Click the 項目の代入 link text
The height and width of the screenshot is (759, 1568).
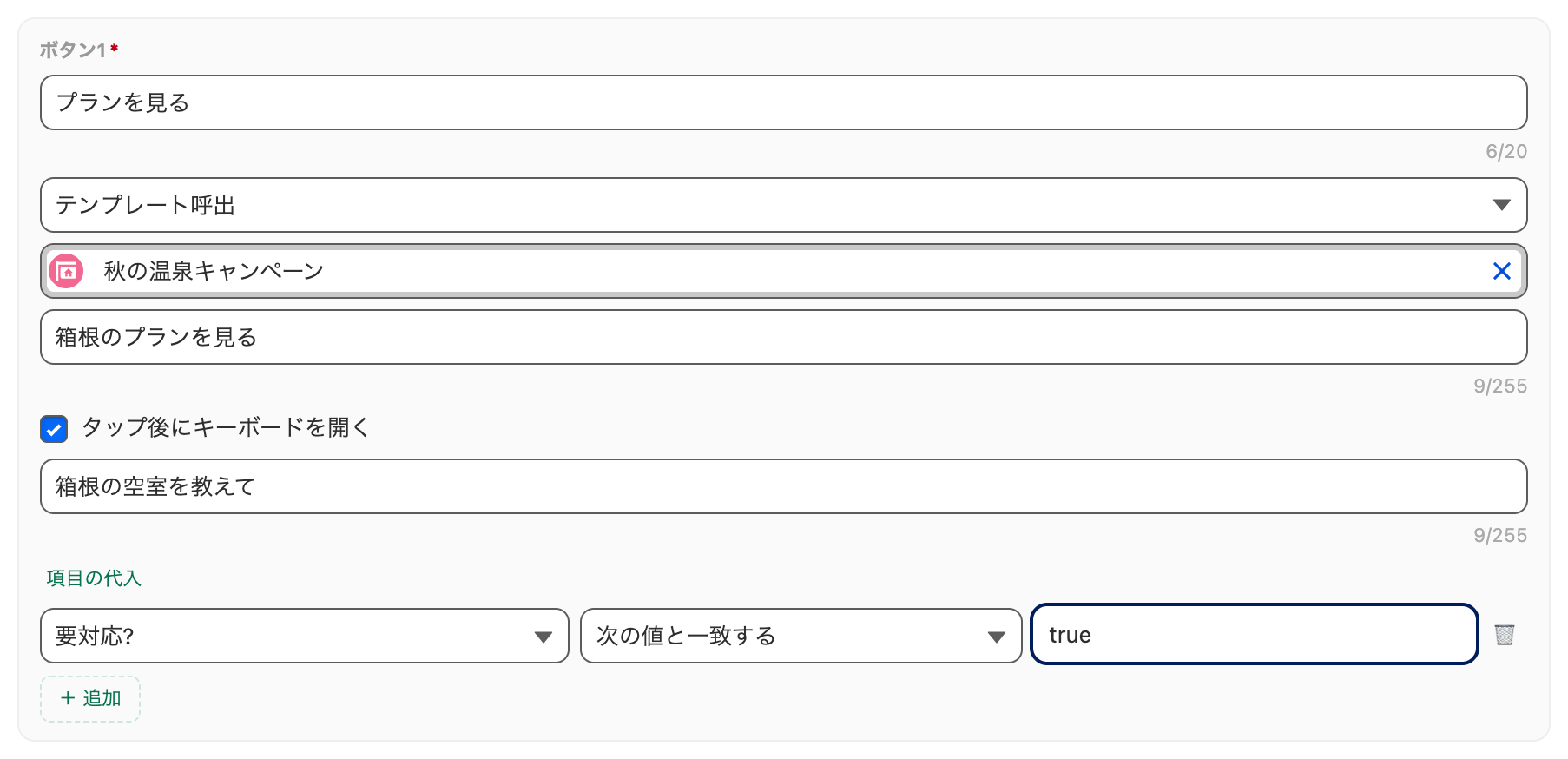click(94, 578)
